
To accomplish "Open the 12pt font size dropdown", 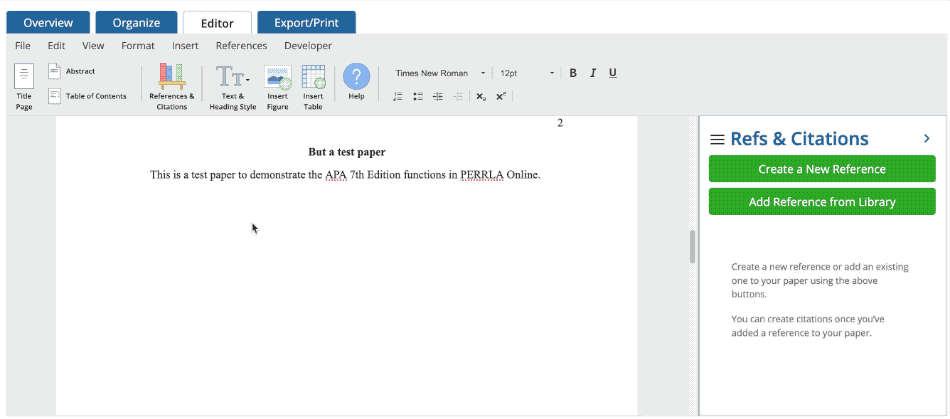I will [x=526, y=73].
